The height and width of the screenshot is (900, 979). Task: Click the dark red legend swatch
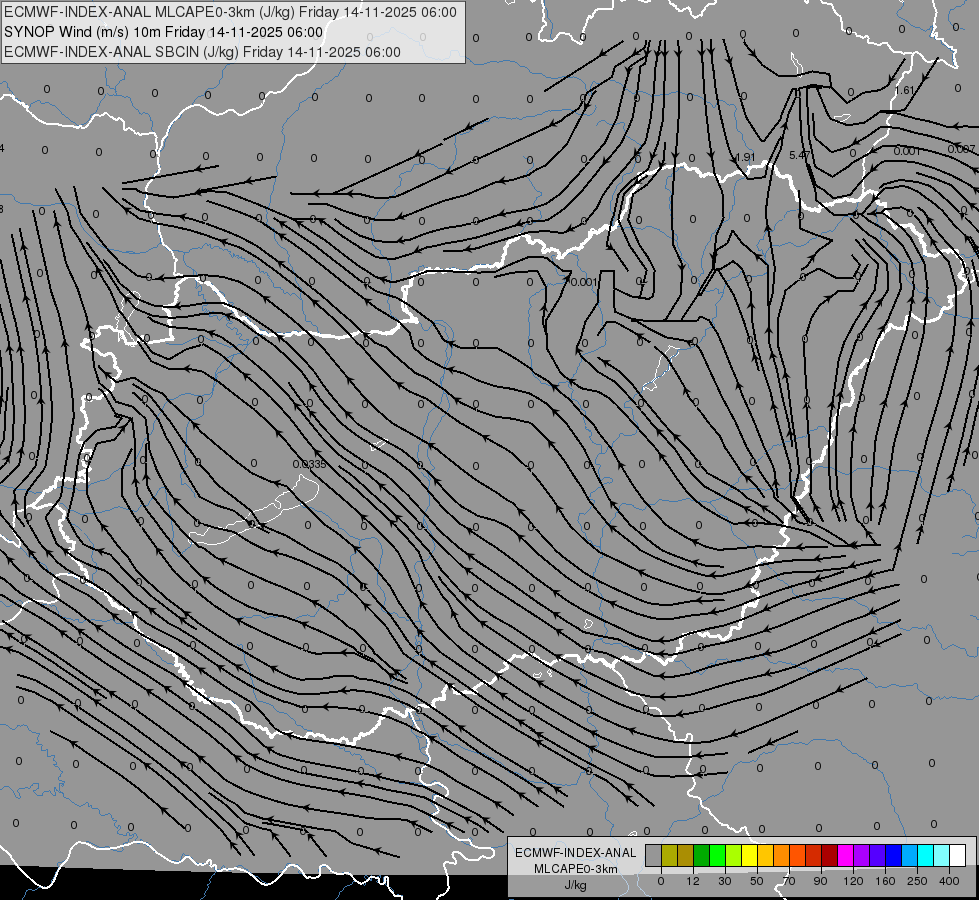point(829,855)
